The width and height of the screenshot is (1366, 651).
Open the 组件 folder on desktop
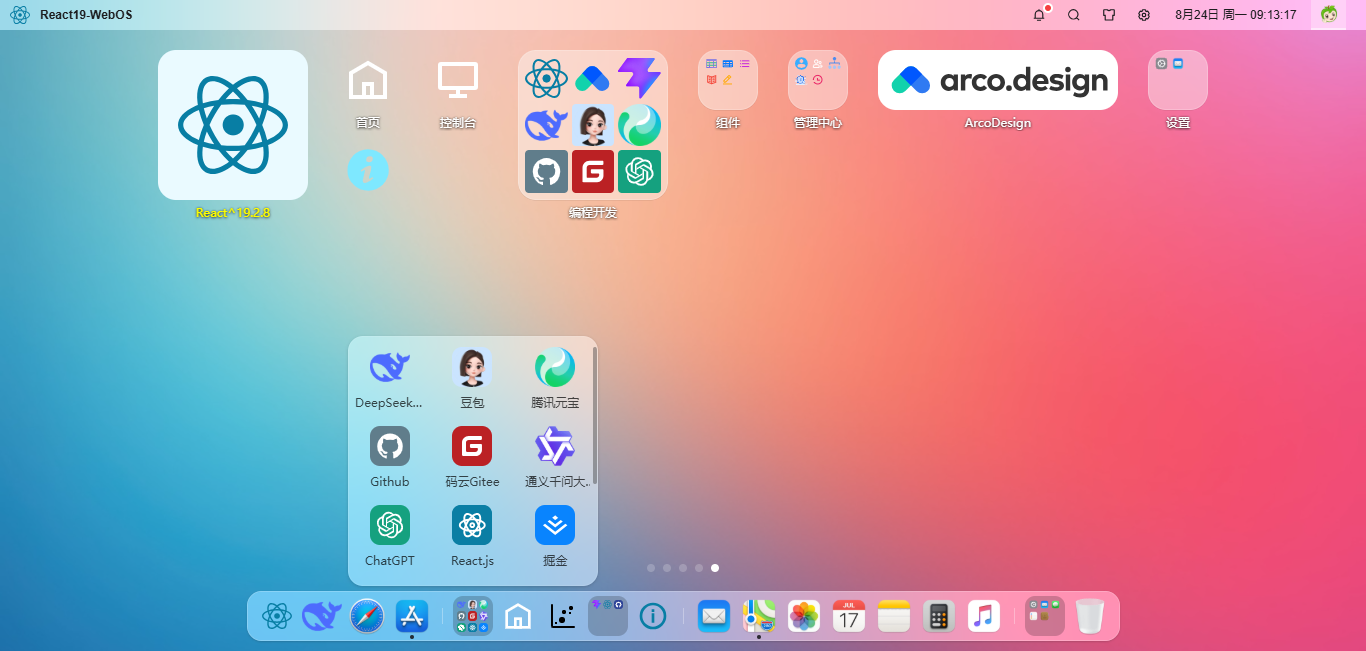point(728,80)
